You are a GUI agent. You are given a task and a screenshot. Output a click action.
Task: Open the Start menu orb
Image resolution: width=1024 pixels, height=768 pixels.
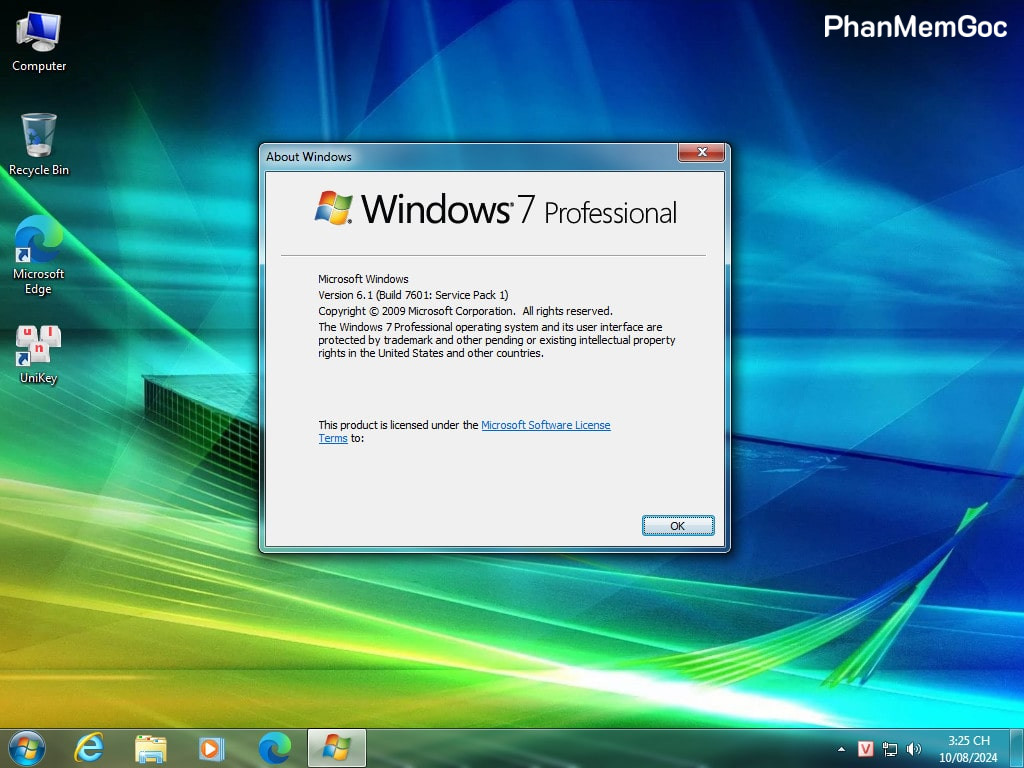(27, 747)
